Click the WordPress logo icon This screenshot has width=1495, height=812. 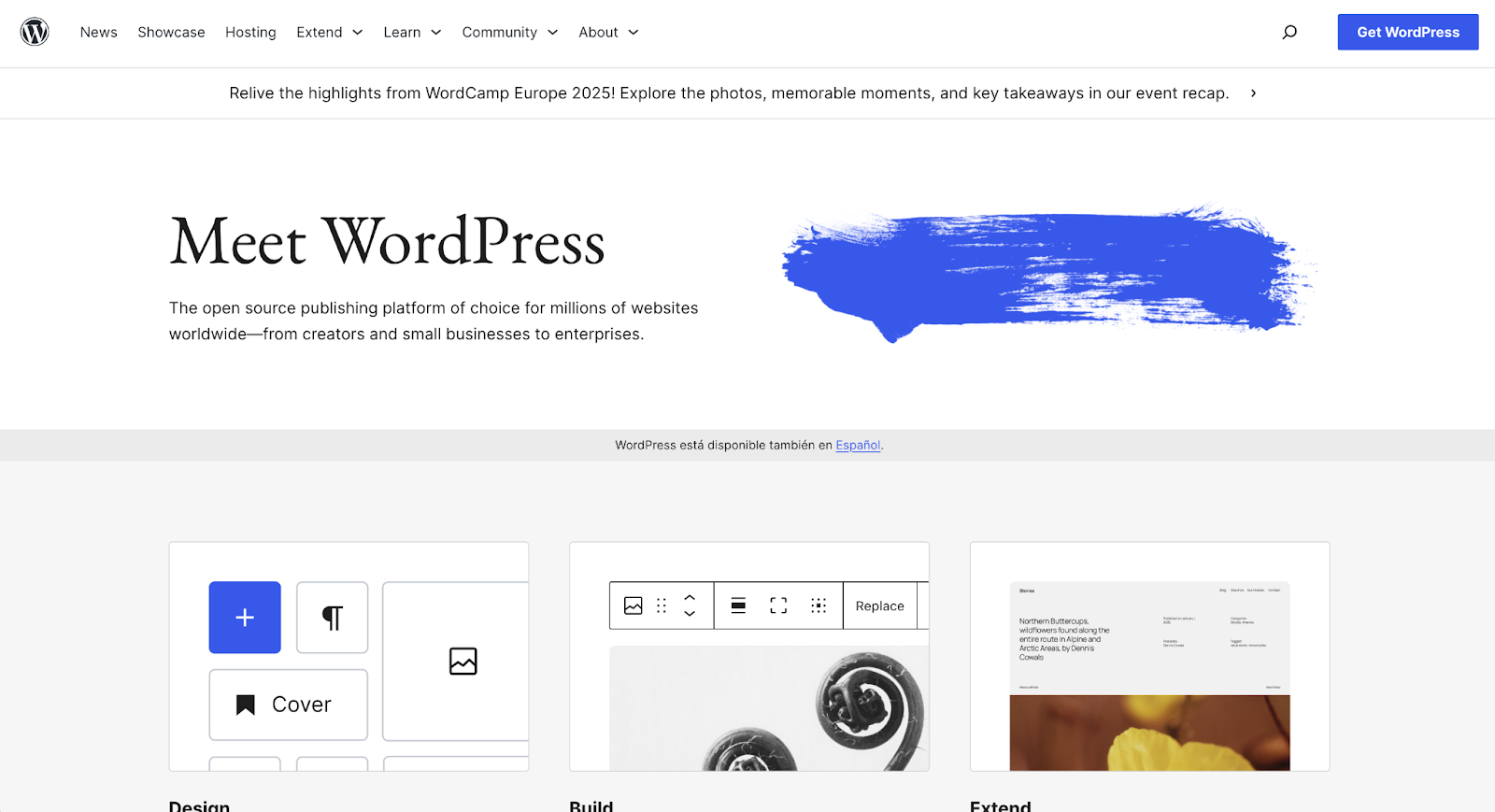[x=35, y=32]
